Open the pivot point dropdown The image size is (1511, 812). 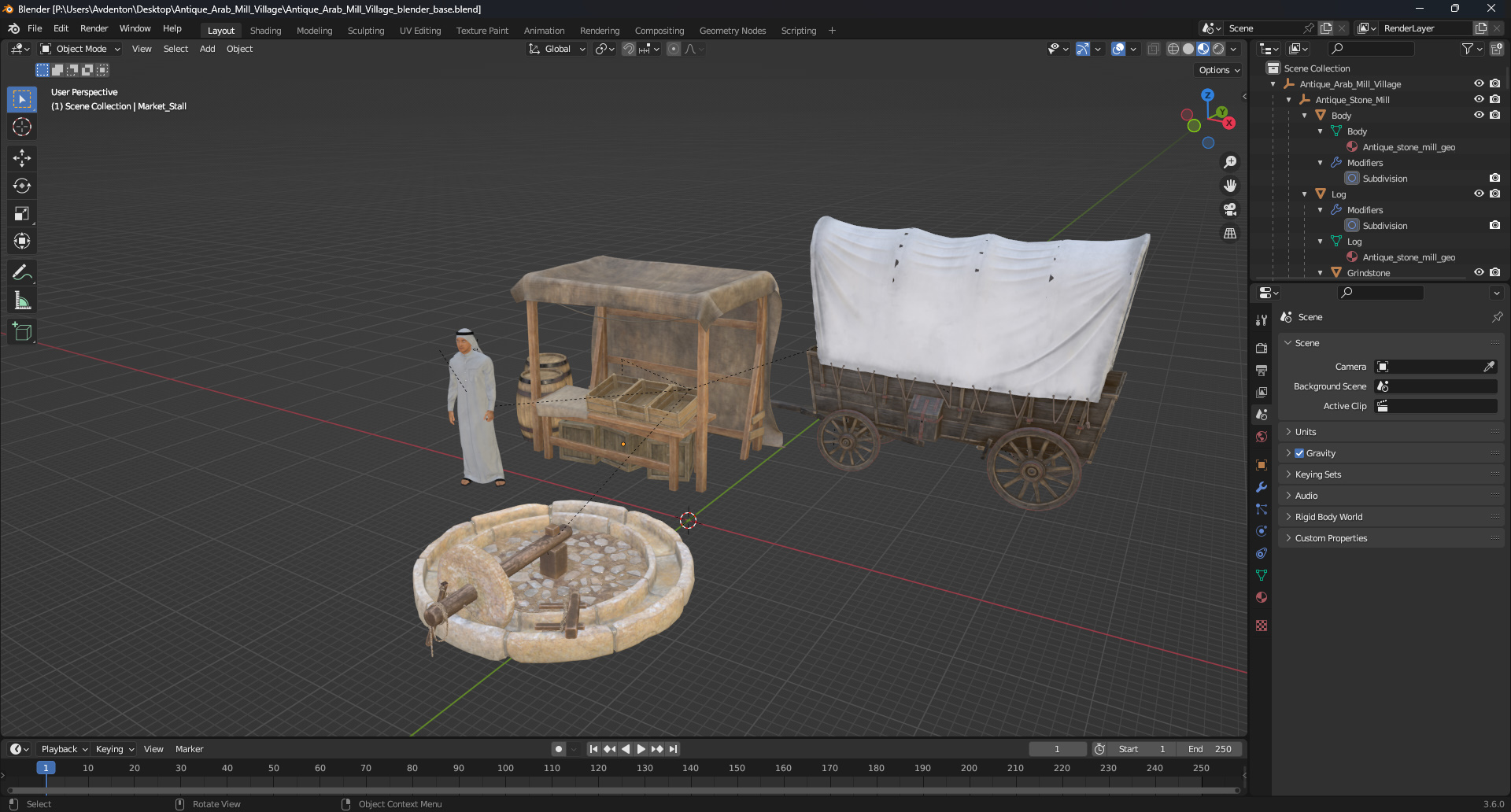(605, 49)
